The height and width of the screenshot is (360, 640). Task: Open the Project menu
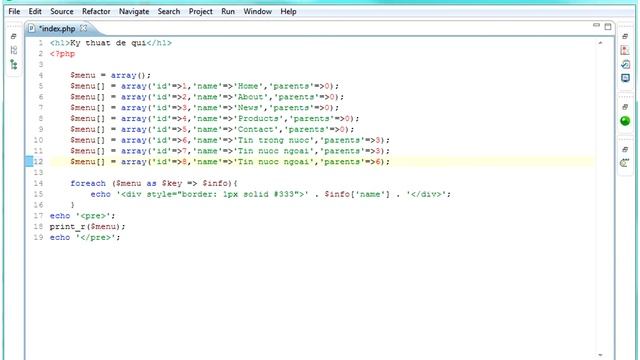(x=200, y=11)
